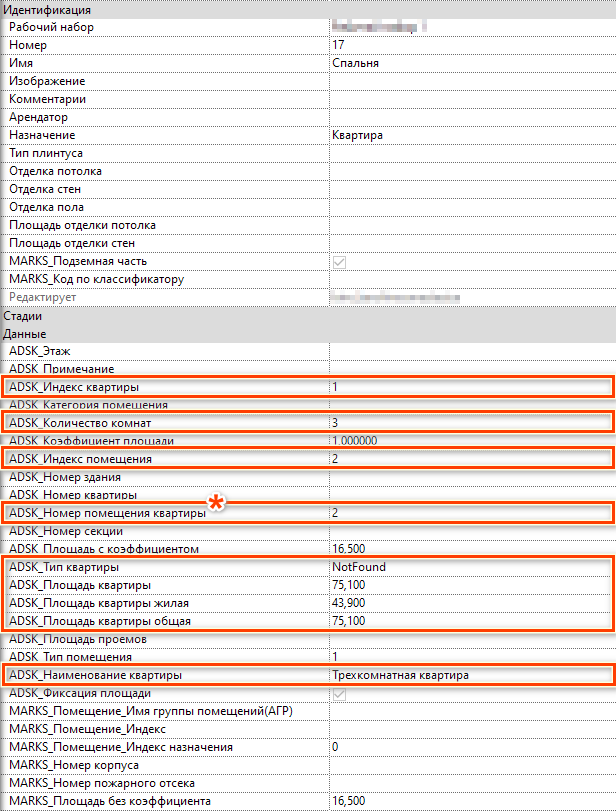Image resolution: width=616 pixels, height=811 pixels.
Task: Click the MARKS_Помещение_Индекс назначения value field
Action: (470, 747)
